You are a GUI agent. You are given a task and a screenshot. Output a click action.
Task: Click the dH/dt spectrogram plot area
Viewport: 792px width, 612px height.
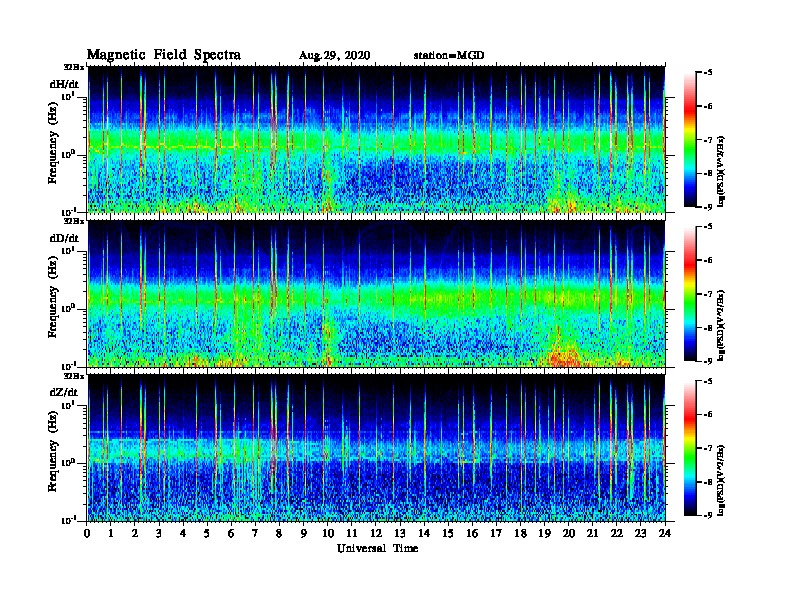tap(376, 139)
